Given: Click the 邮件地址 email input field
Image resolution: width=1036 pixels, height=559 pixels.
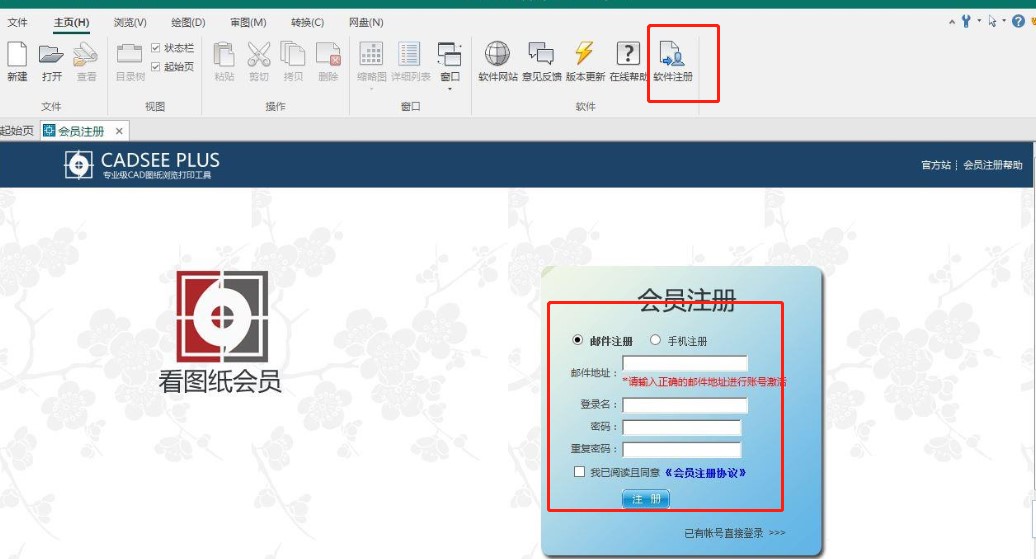Looking at the screenshot, I should pyautogui.click(x=684, y=364).
